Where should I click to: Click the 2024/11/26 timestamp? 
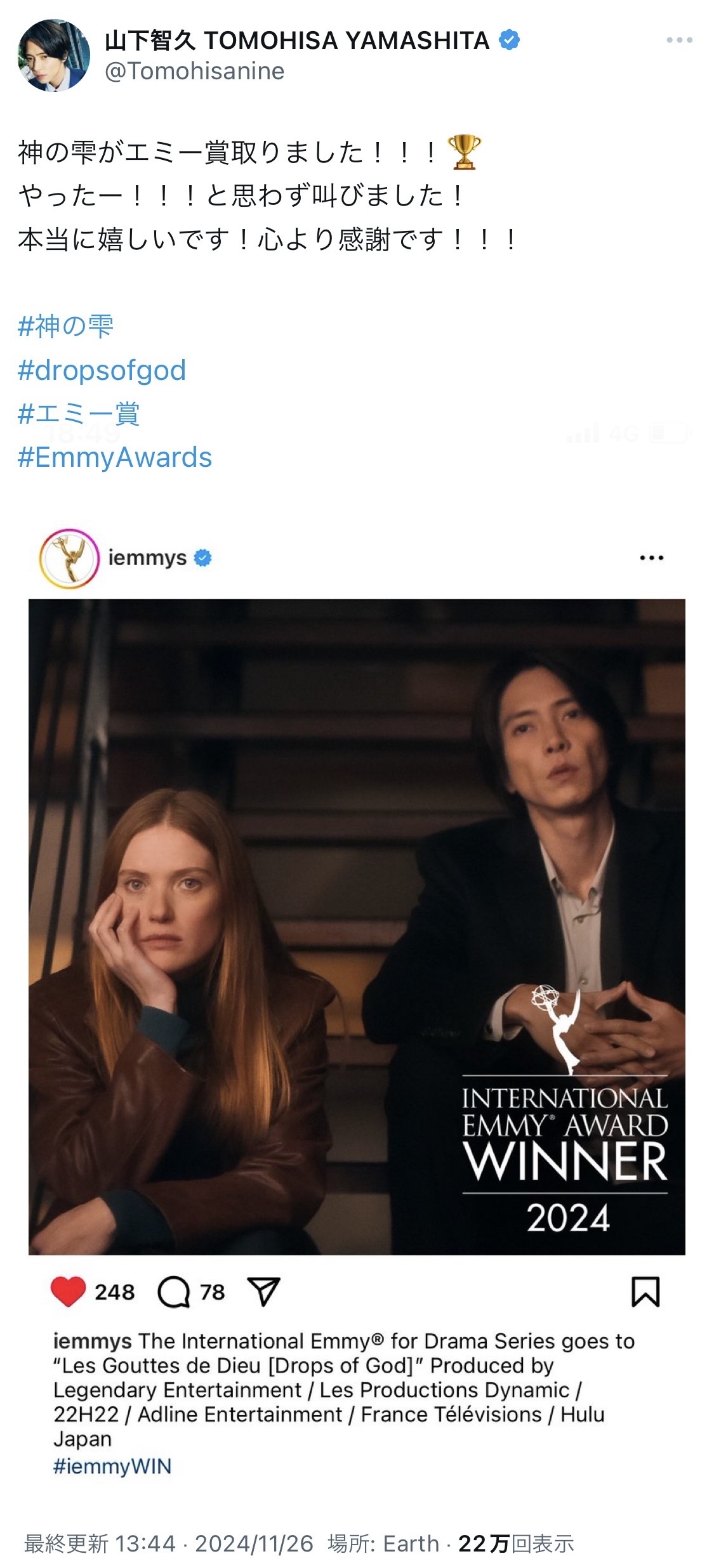(254, 1543)
